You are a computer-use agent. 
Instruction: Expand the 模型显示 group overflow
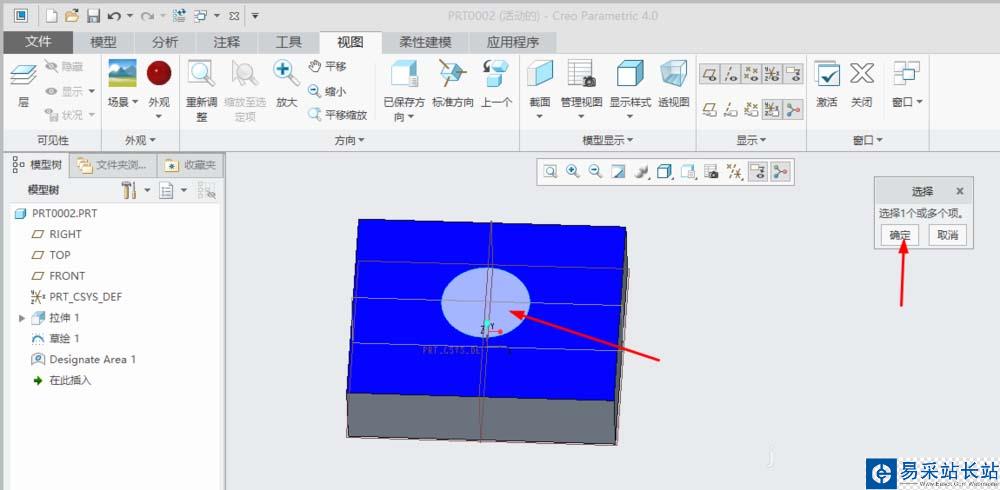(x=607, y=140)
